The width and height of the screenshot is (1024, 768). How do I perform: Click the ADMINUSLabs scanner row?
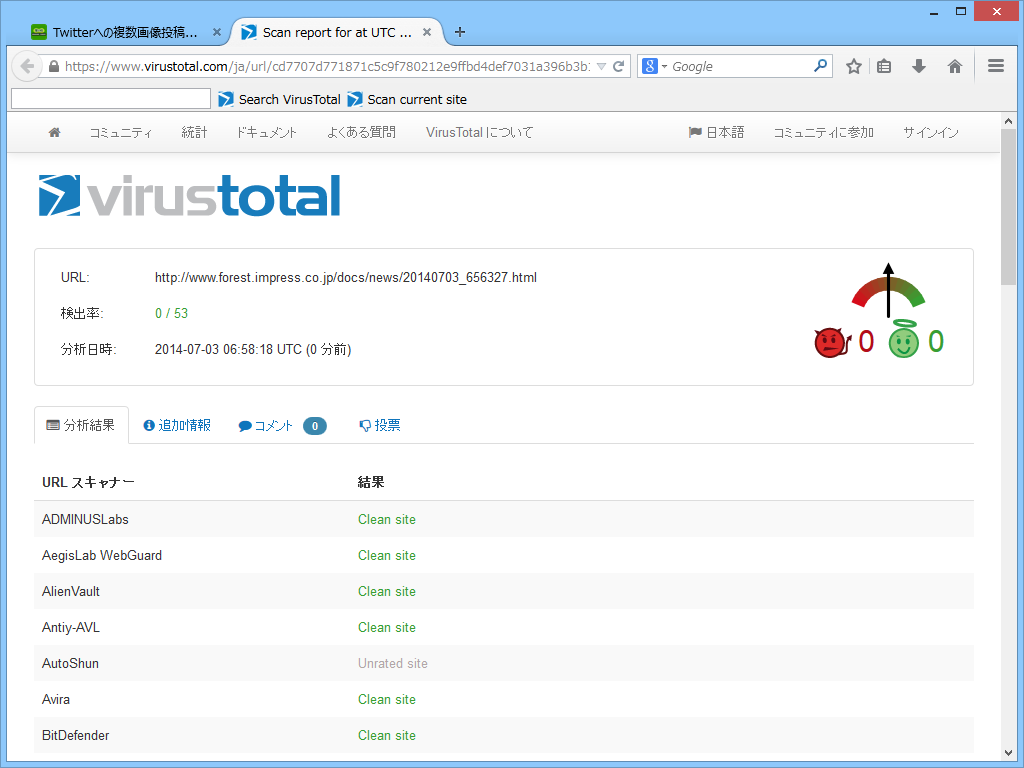[504, 519]
